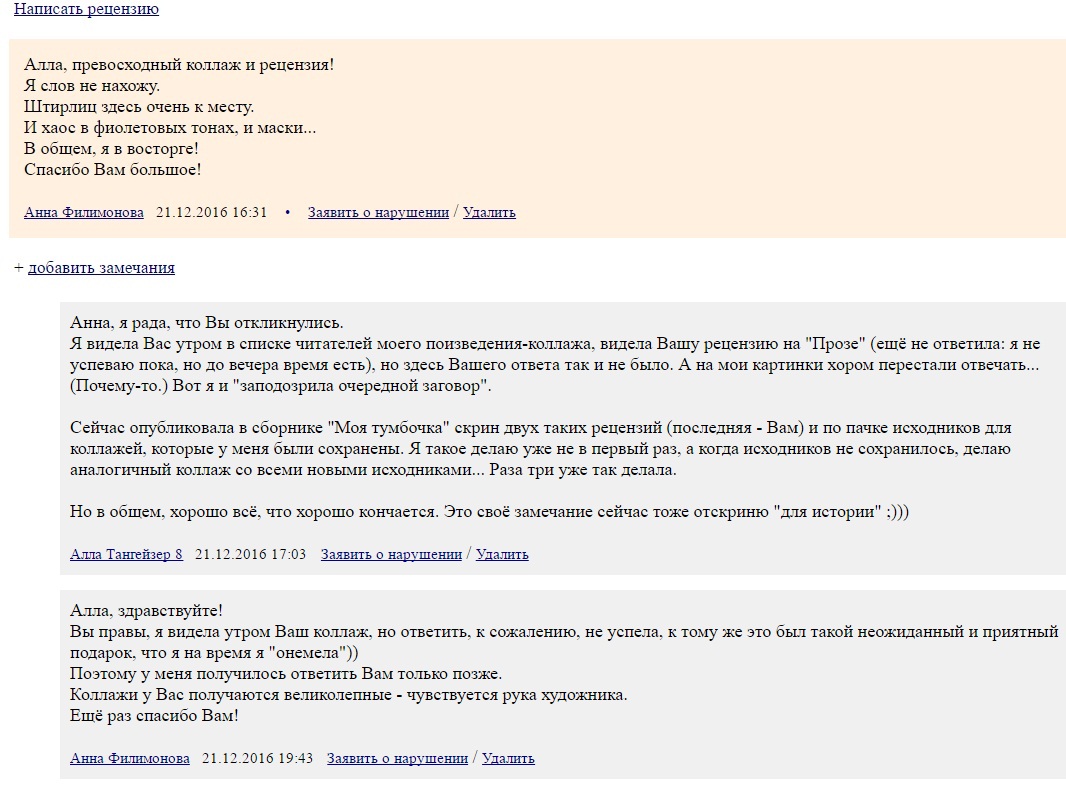Click the "добавить замечания" link
1066x788 pixels.
click(x=101, y=268)
